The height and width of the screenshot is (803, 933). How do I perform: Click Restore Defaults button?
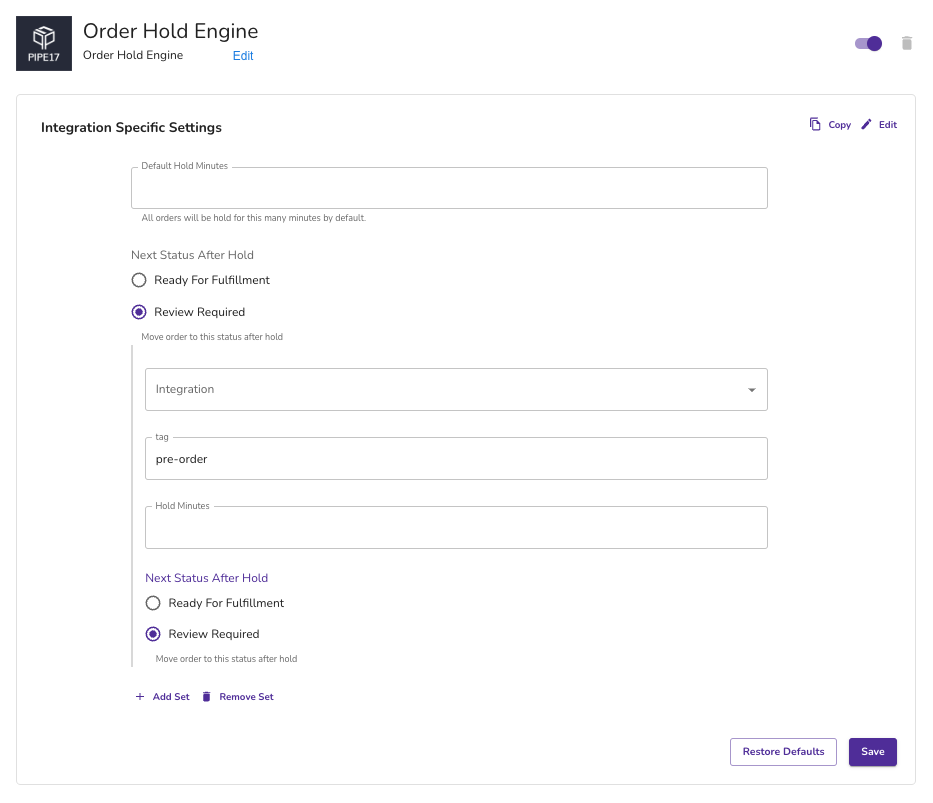[x=783, y=752]
